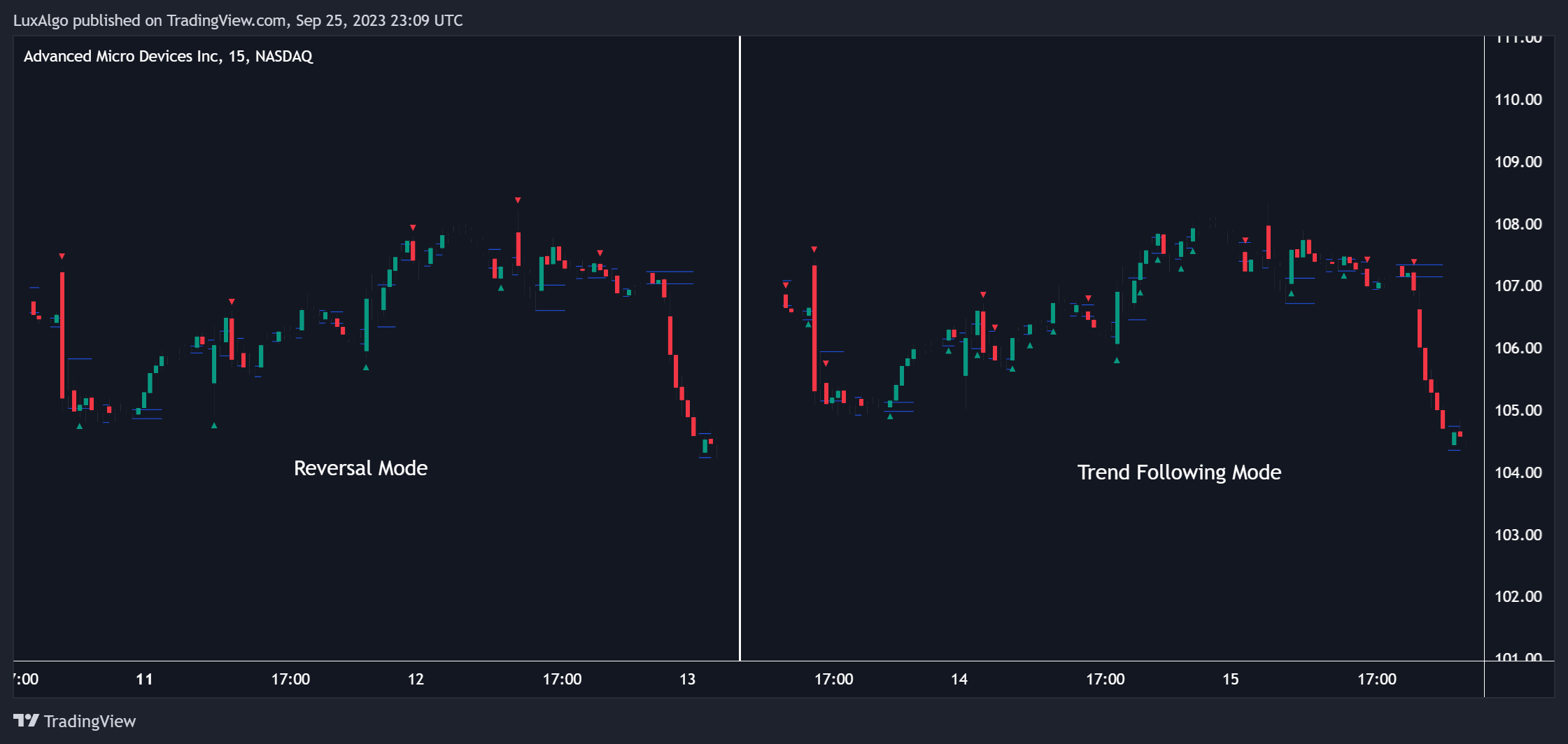Click the 107.00 price axis label

click(1518, 286)
